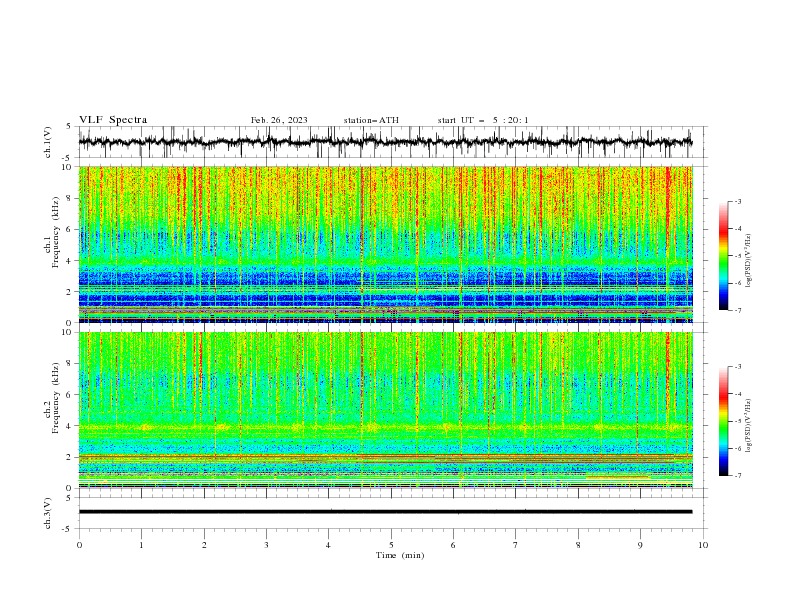Select the date label "Feb. 26, 2023"
This screenshot has height=612, width=792.
point(279,120)
